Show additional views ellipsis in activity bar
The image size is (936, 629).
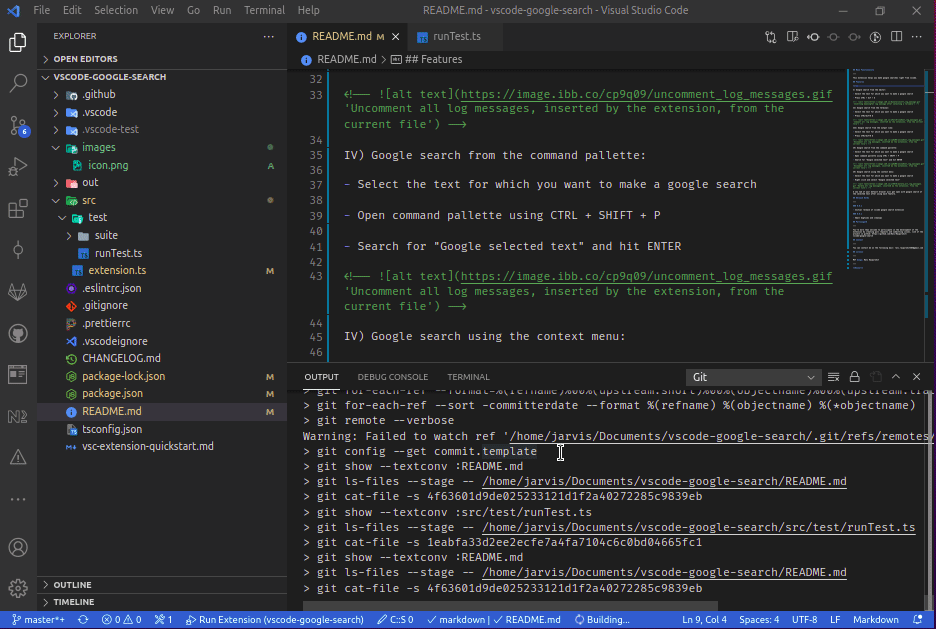pyautogui.click(x=18, y=499)
